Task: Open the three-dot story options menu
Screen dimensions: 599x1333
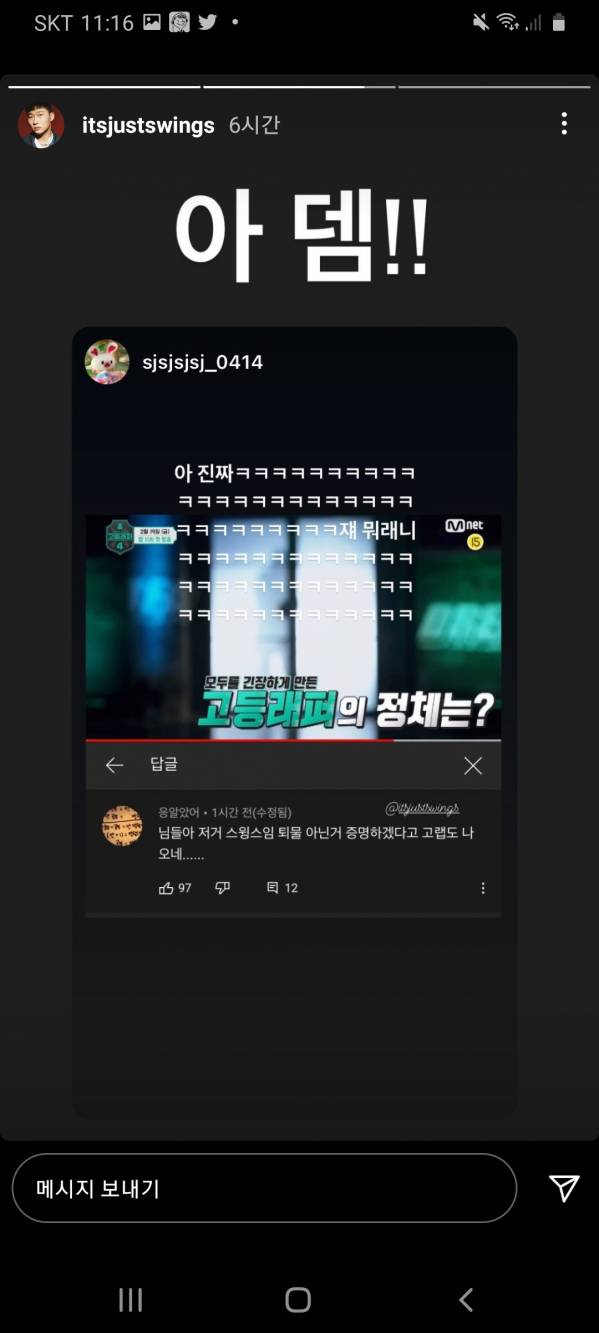Action: click(564, 124)
